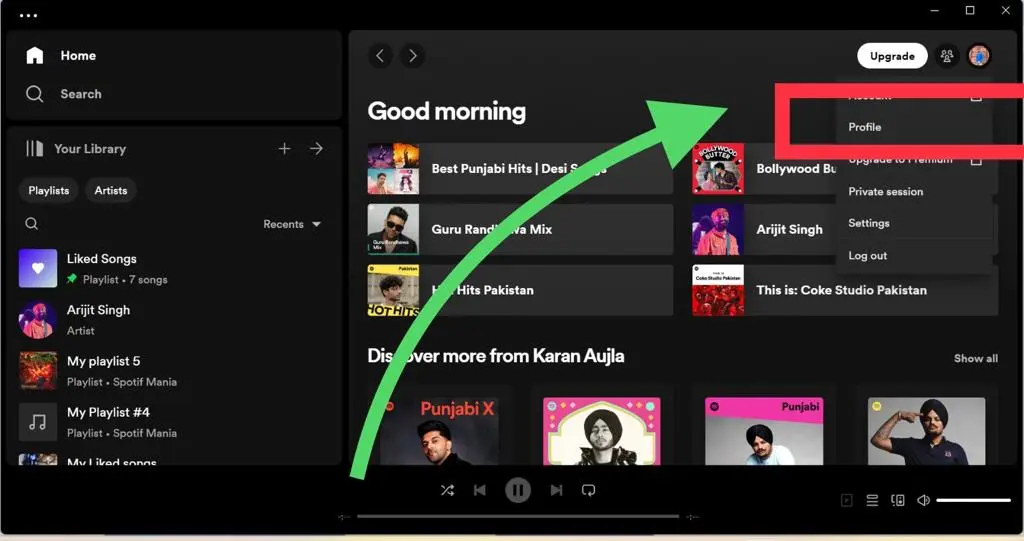Image resolution: width=1024 pixels, height=541 pixels.
Task: Skip to previous track
Action: click(x=479, y=490)
